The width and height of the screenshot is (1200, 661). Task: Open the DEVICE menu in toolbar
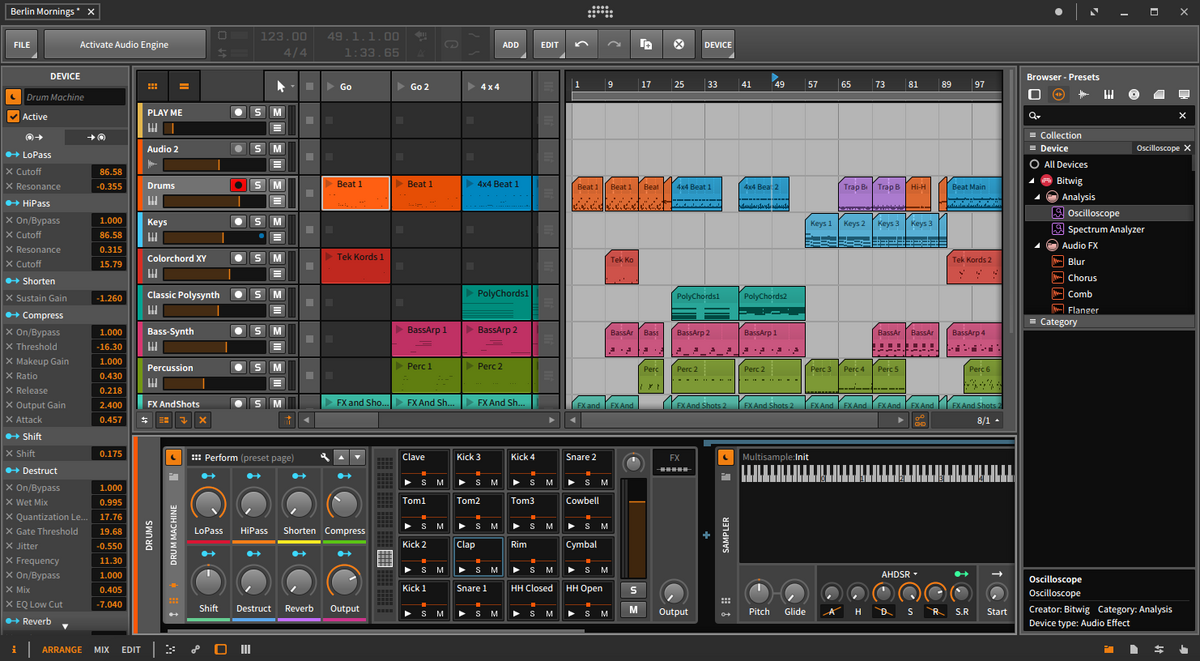pyautogui.click(x=718, y=44)
